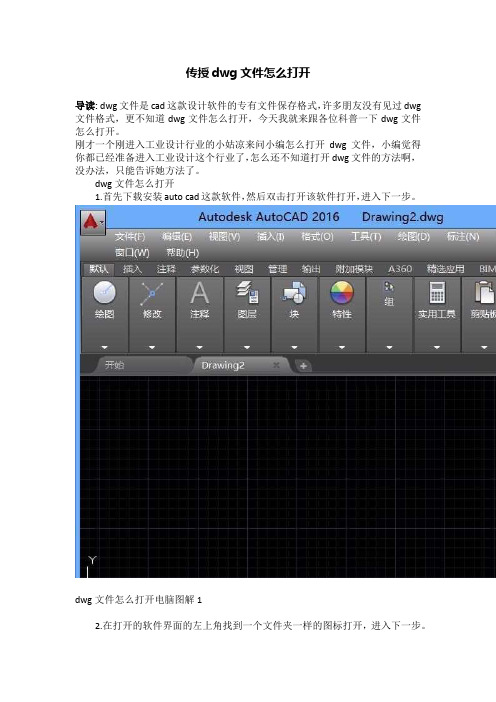Switch to the 开始 document tab
This screenshot has width=496, height=702.
click(114, 365)
